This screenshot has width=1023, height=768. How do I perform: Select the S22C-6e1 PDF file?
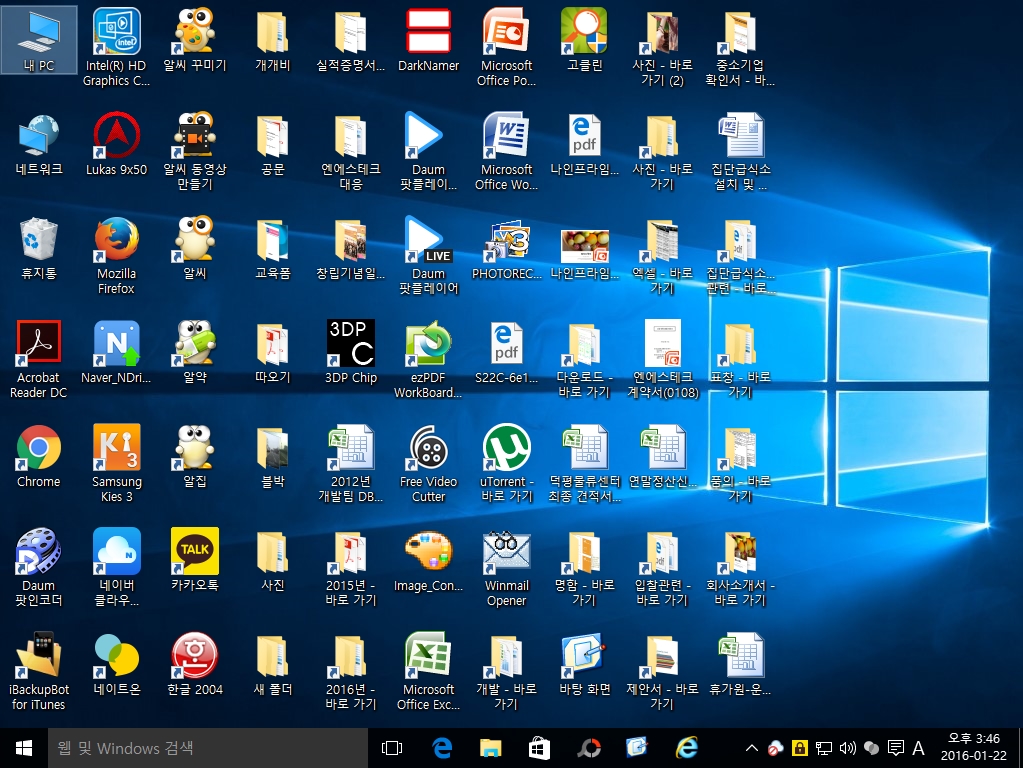[506, 352]
